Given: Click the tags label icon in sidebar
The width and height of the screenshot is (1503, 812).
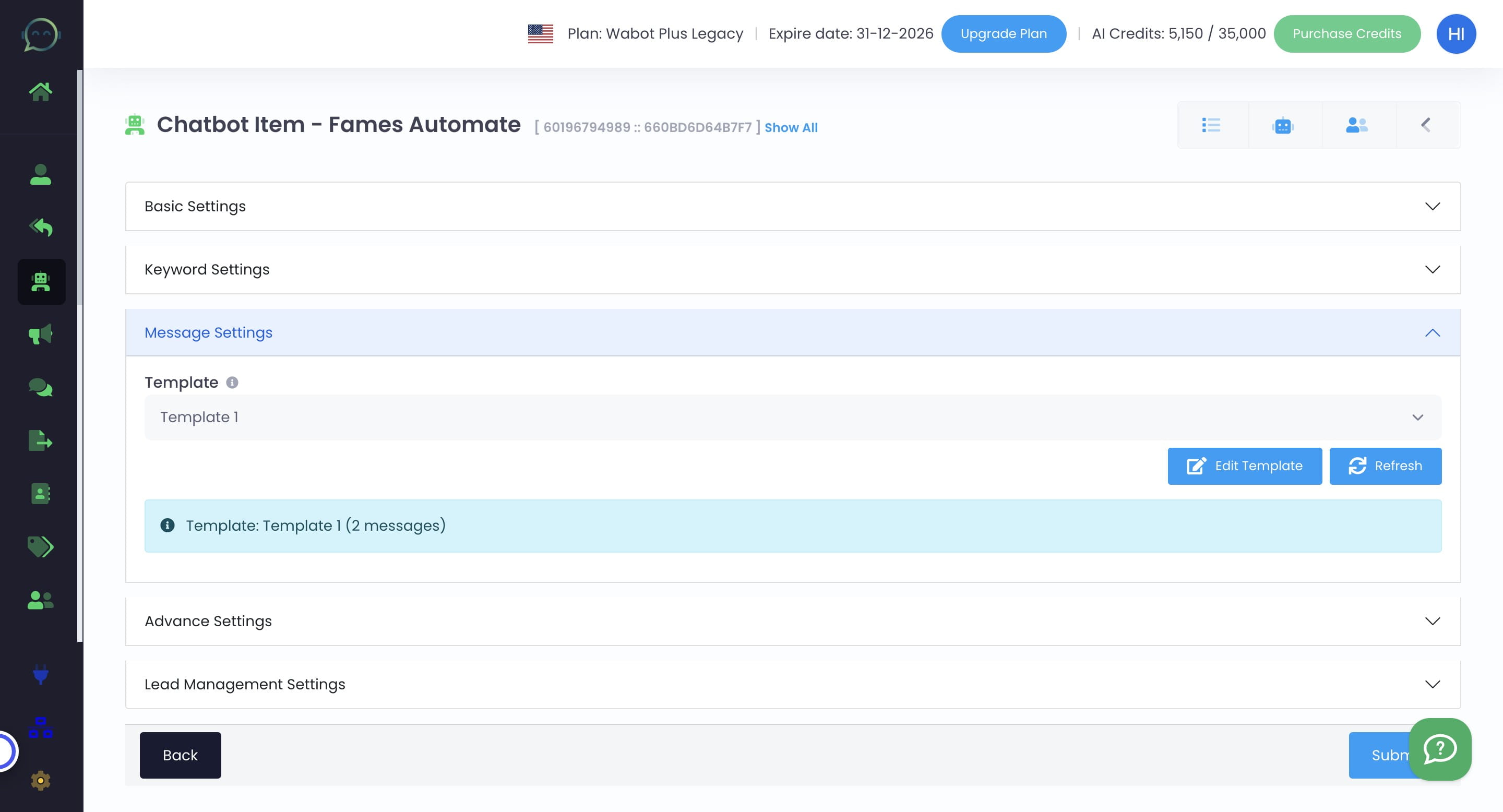Looking at the screenshot, I should 40,546.
